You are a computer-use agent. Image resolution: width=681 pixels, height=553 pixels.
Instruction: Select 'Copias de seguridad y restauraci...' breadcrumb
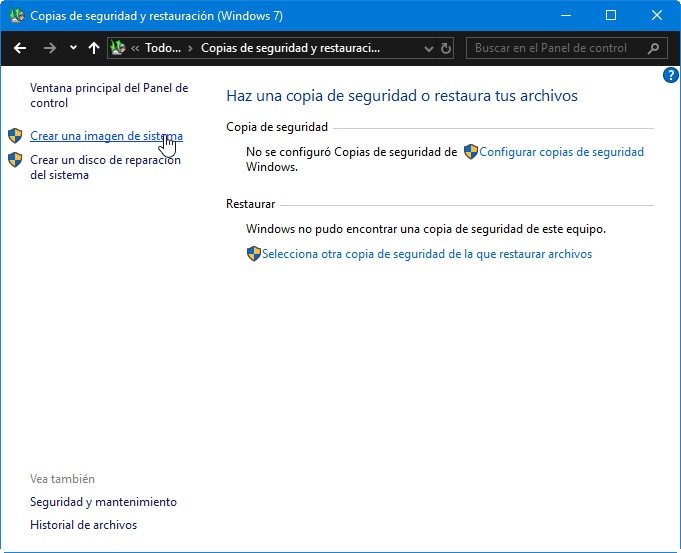click(290, 48)
